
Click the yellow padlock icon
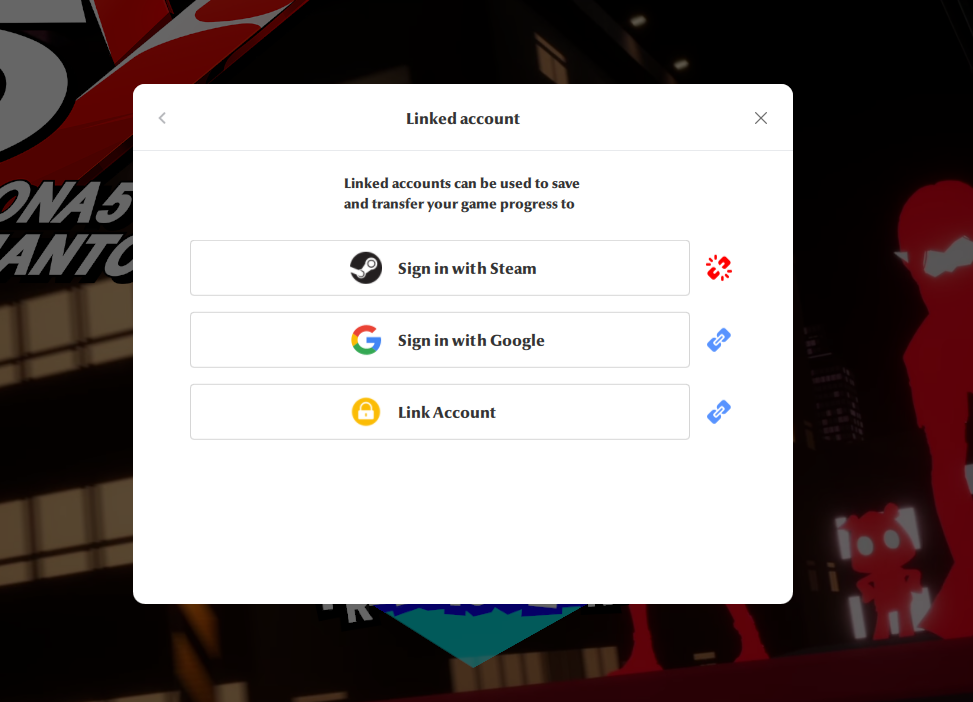pos(366,412)
